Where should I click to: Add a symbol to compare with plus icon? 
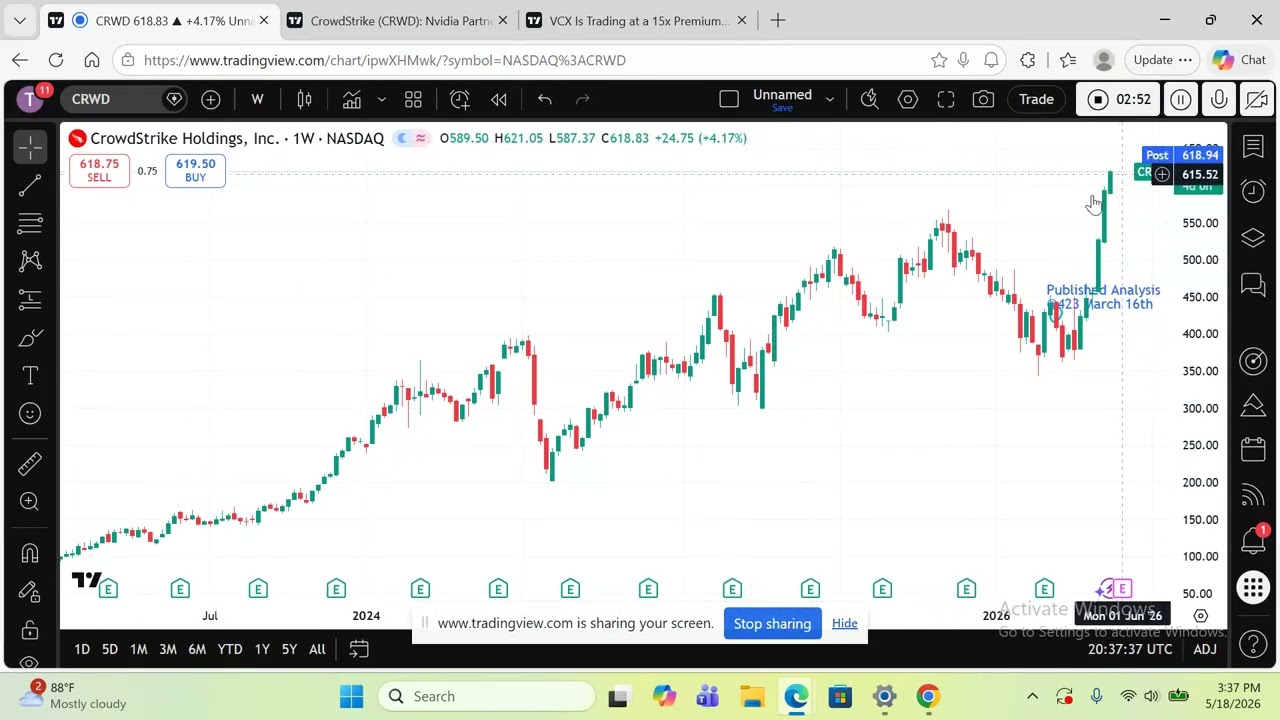[x=210, y=99]
